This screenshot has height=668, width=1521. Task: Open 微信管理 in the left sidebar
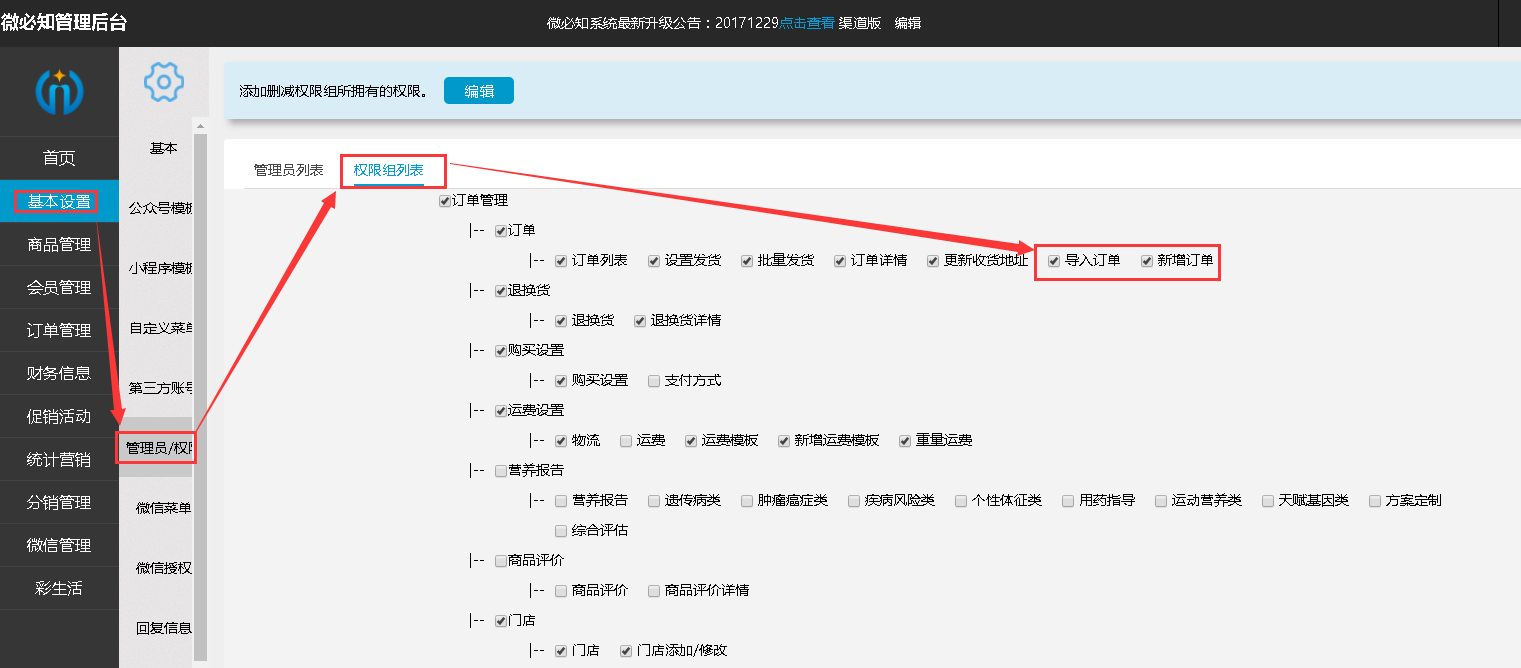[59, 546]
